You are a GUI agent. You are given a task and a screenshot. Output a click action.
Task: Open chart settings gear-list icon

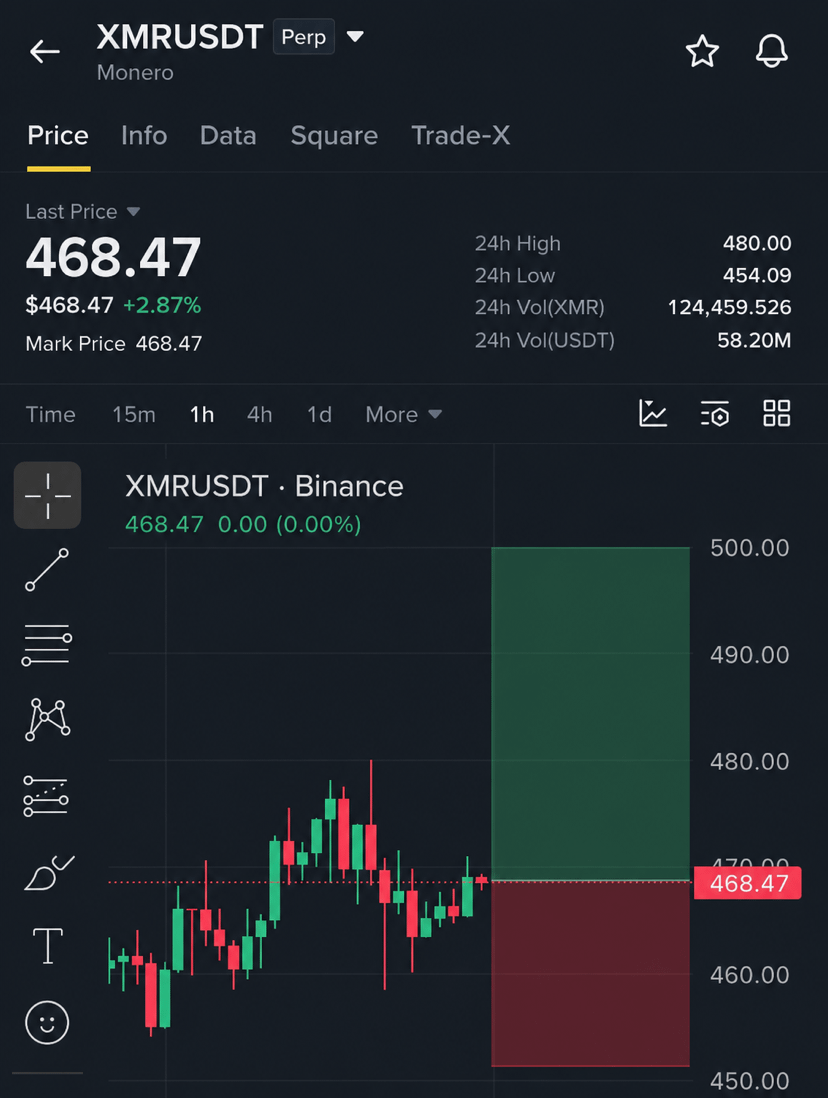pyautogui.click(x=715, y=414)
